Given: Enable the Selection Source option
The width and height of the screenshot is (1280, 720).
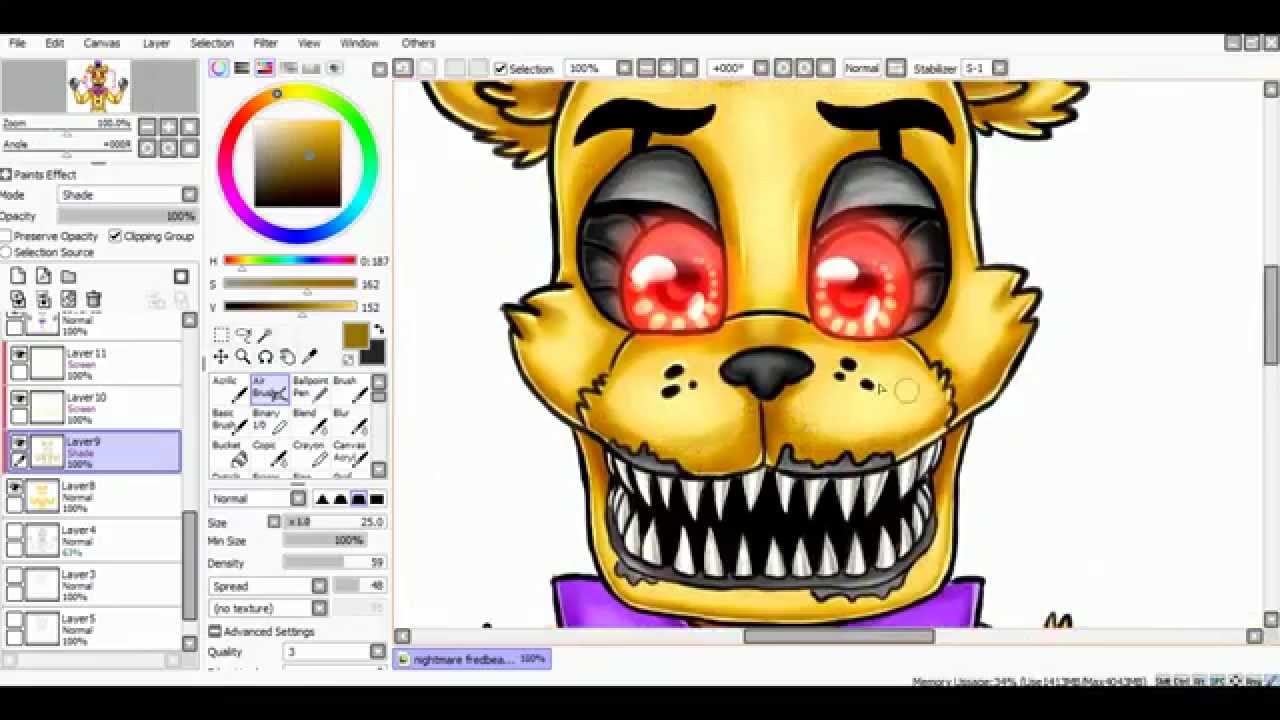Looking at the screenshot, I should click(6, 252).
